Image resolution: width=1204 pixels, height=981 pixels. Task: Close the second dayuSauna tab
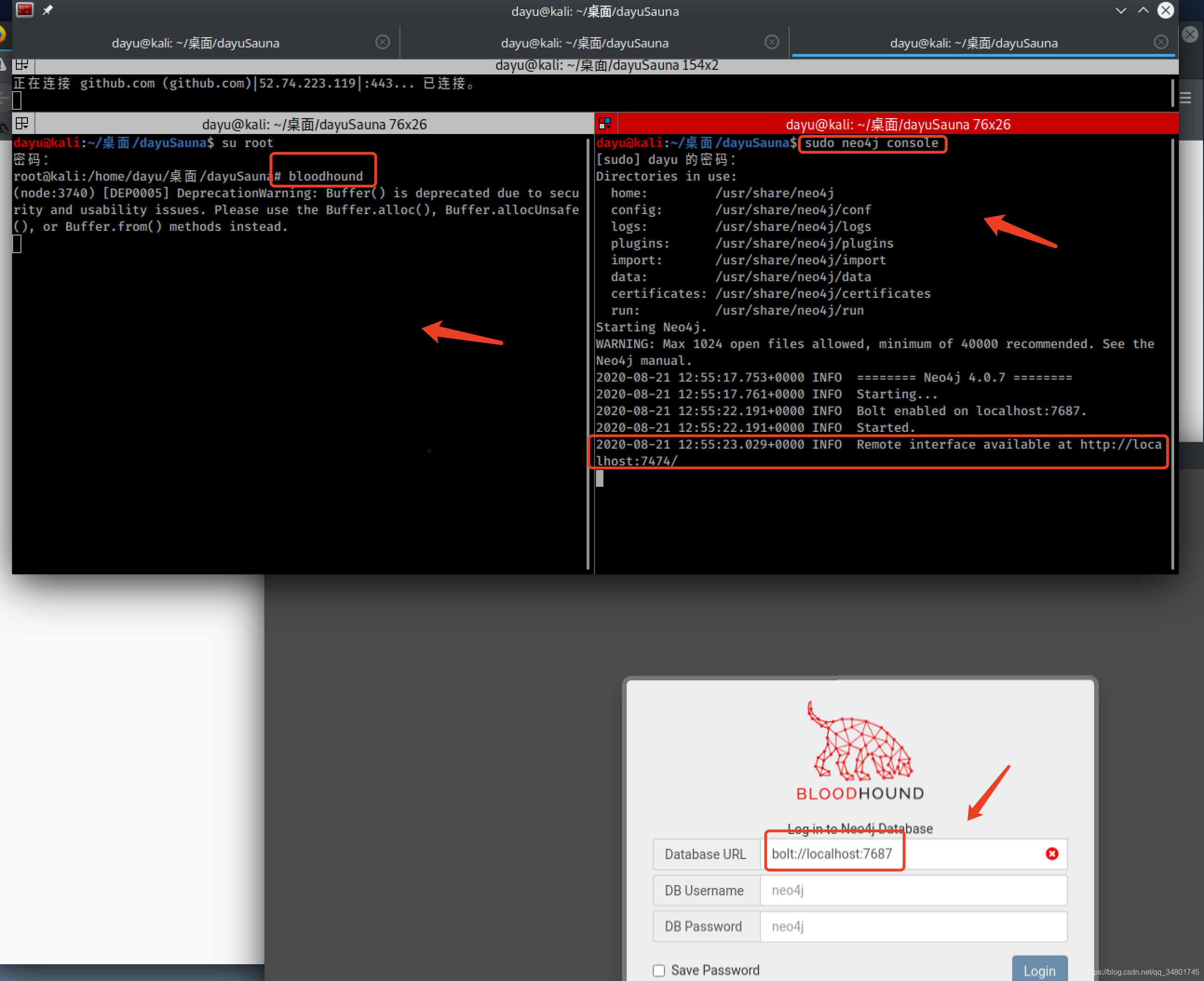pos(771,42)
